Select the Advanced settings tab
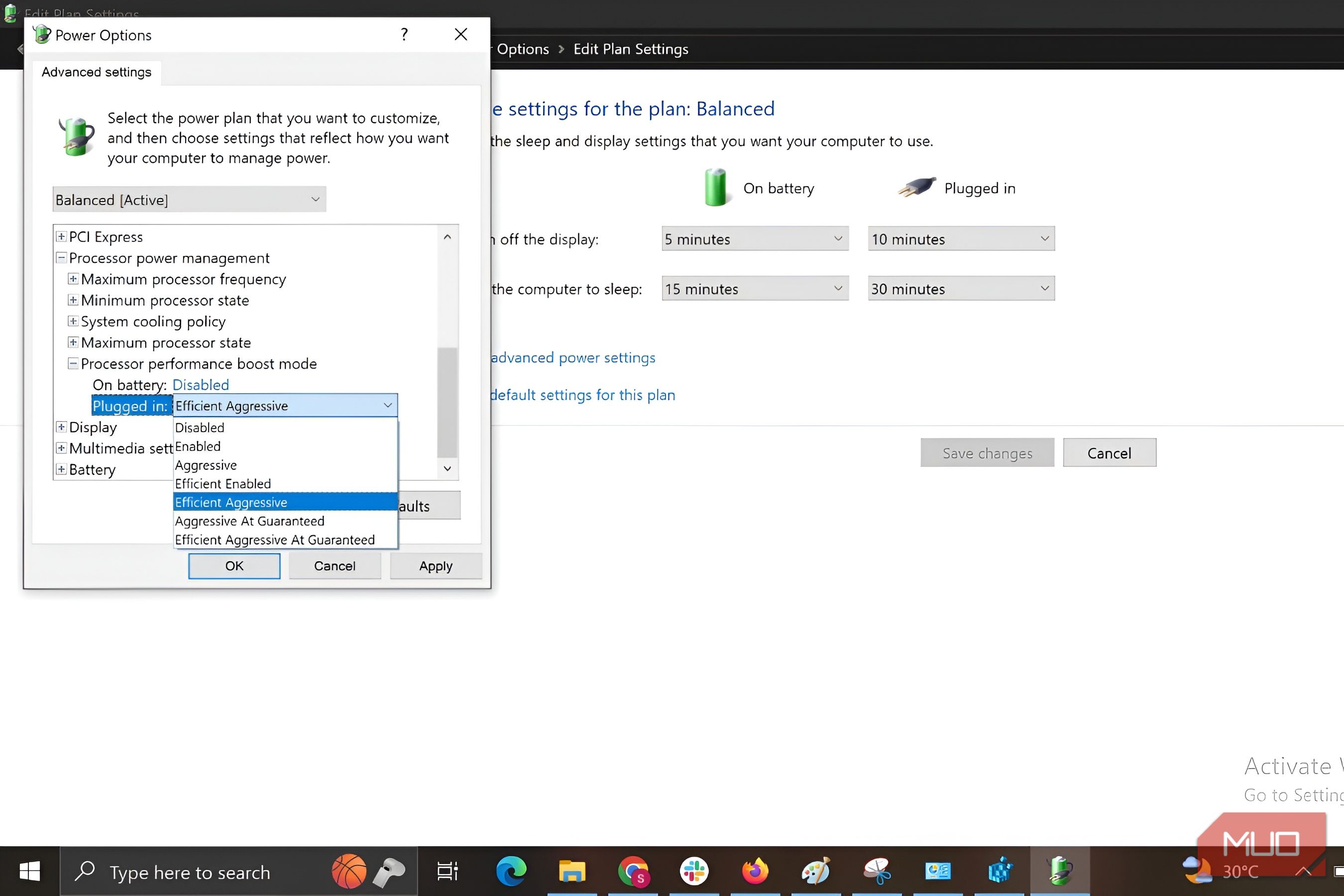This screenshot has height=896, width=1344. pos(97,72)
